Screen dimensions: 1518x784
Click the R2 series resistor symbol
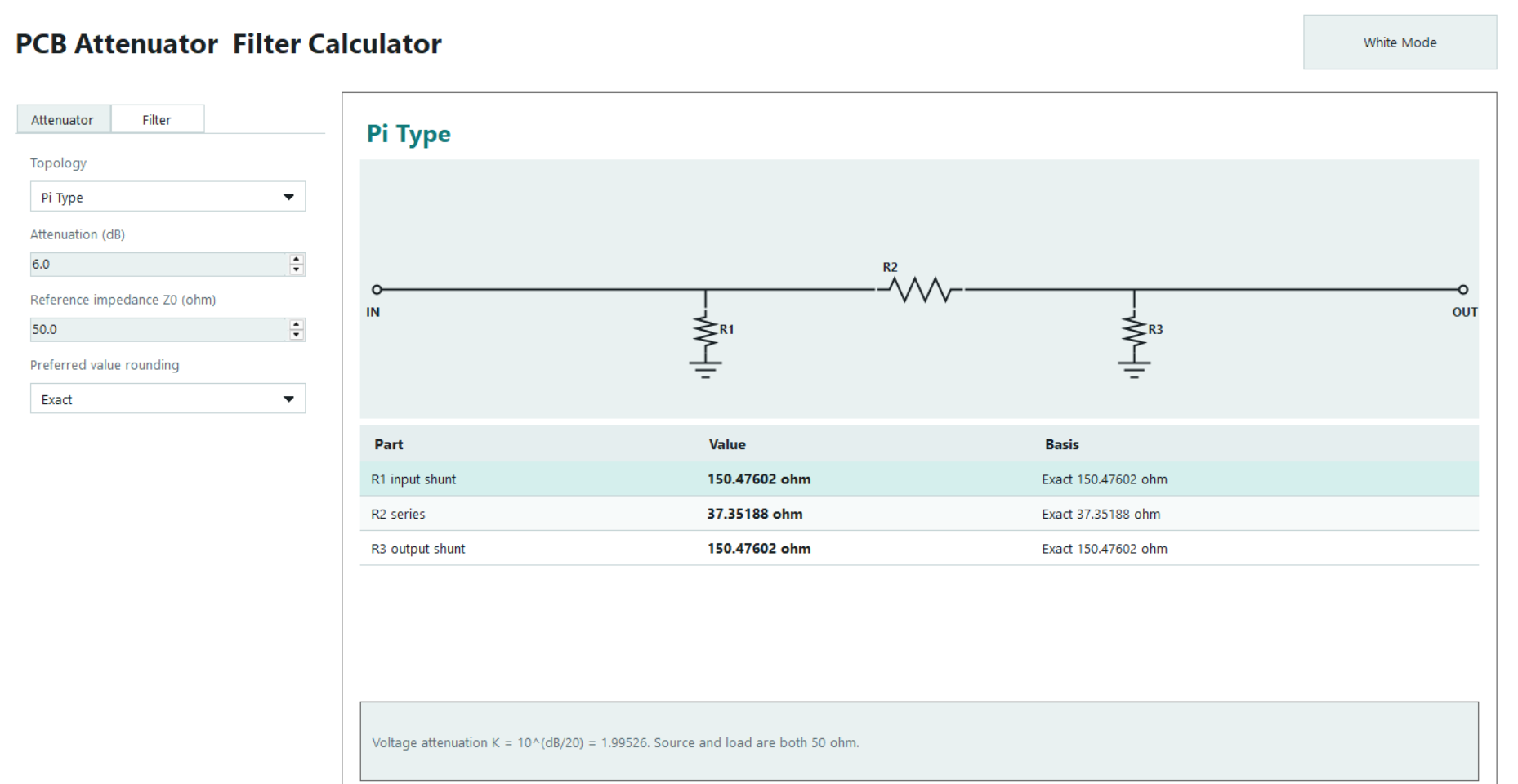tap(920, 290)
